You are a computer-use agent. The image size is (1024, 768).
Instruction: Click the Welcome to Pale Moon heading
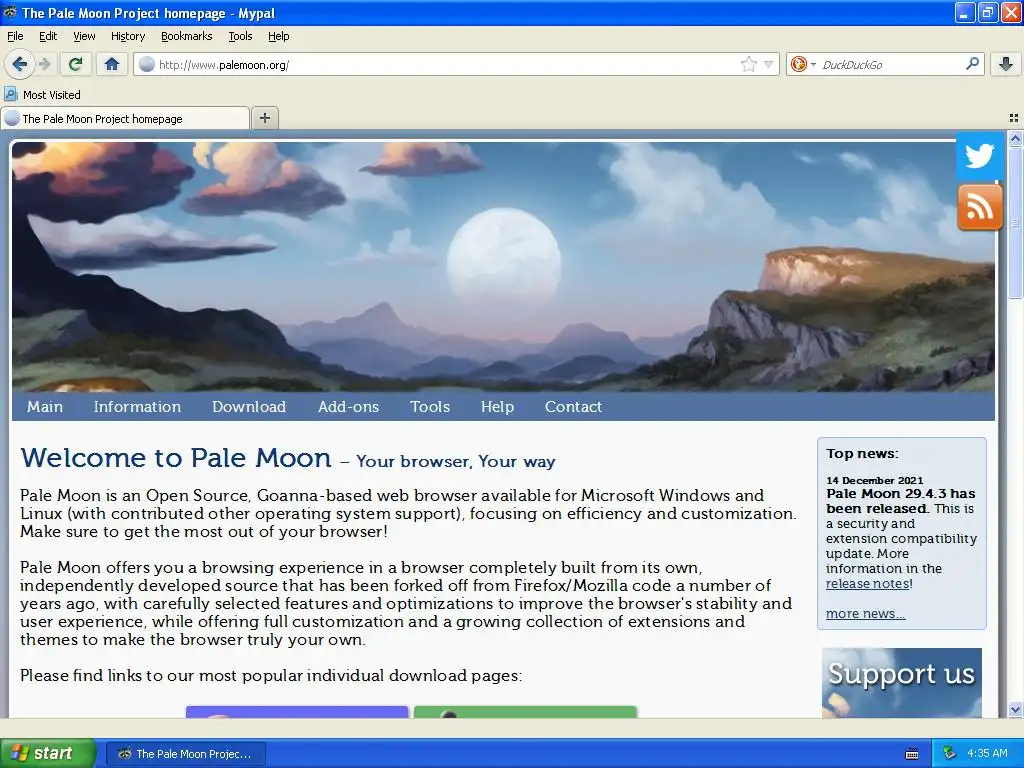(176, 458)
